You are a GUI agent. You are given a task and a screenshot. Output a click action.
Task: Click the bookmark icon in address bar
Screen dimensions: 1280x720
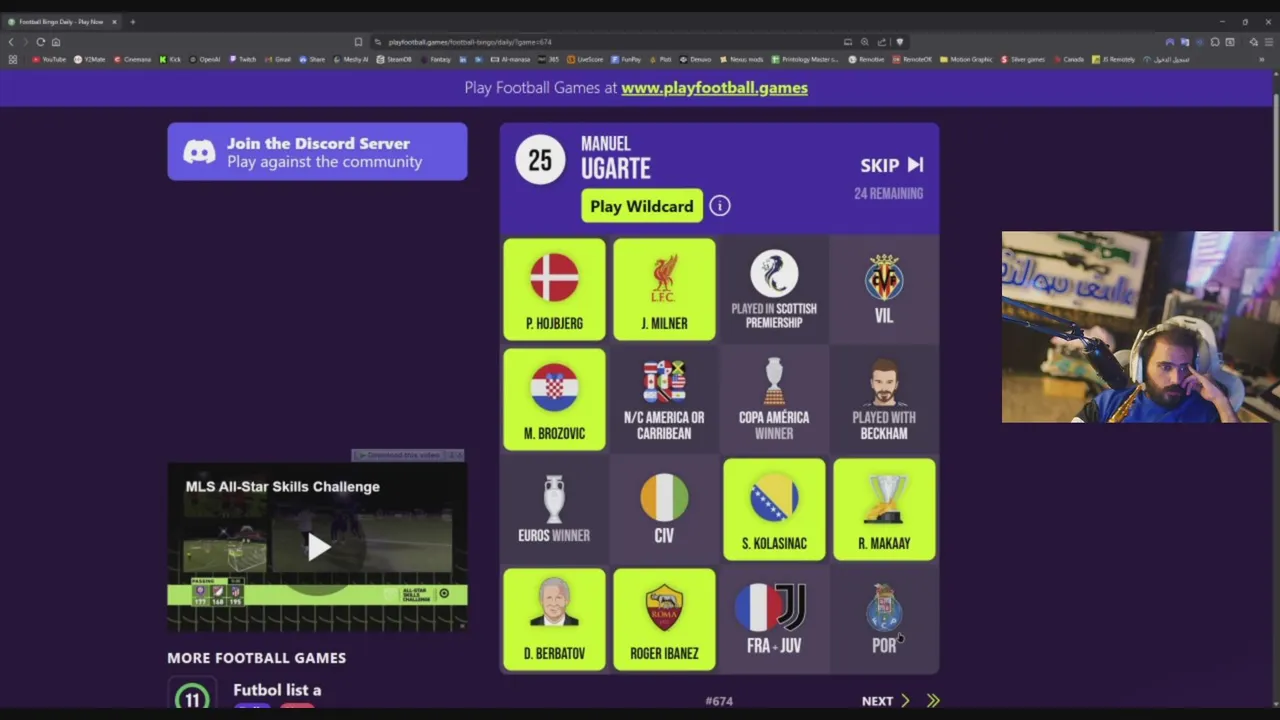pos(358,42)
